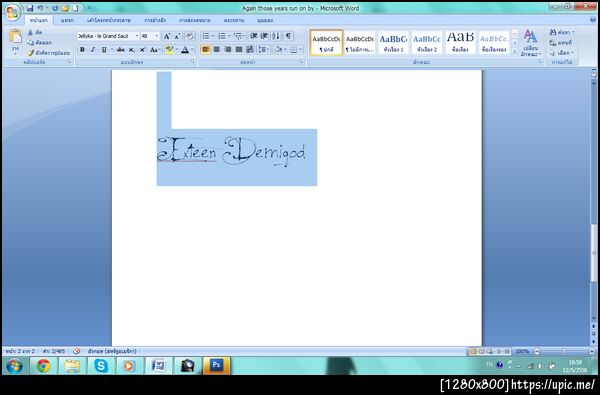Clear formatting with the eraser icon

[190, 36]
